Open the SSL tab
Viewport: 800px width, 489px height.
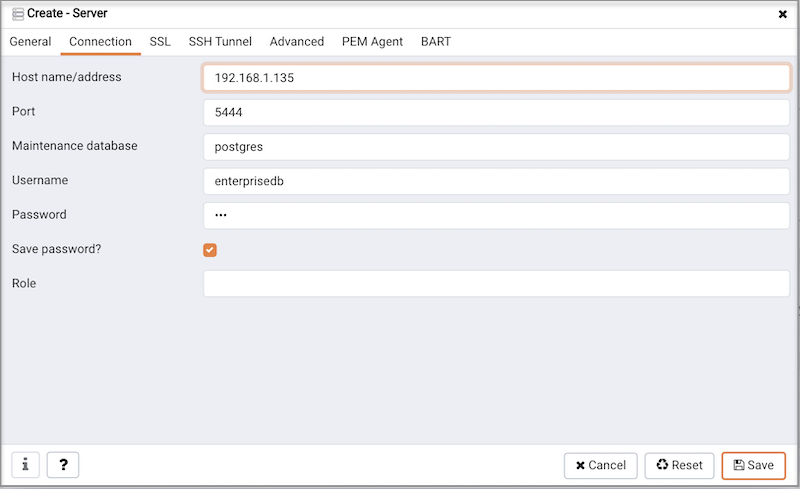(x=160, y=42)
